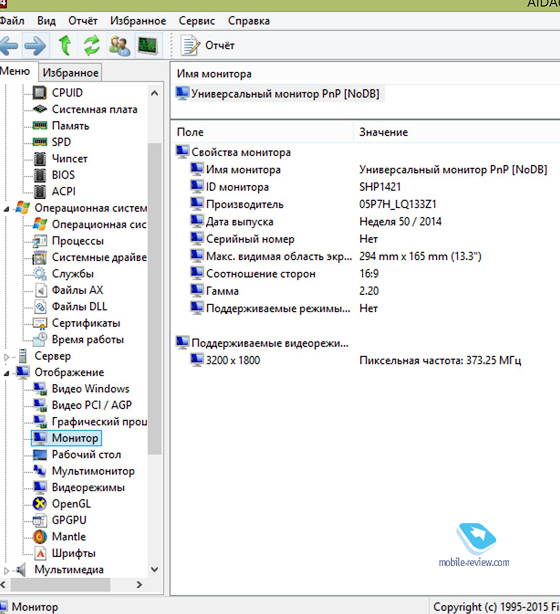Open the user management toolbar icon
Screen dimensions: 560x614
[119, 46]
